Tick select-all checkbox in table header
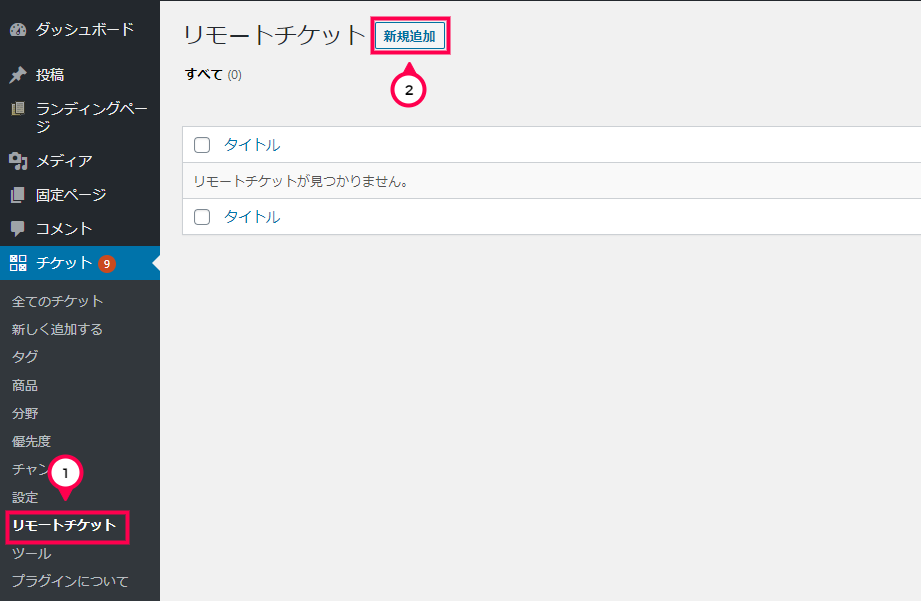Image resolution: width=921 pixels, height=601 pixels. (x=202, y=145)
